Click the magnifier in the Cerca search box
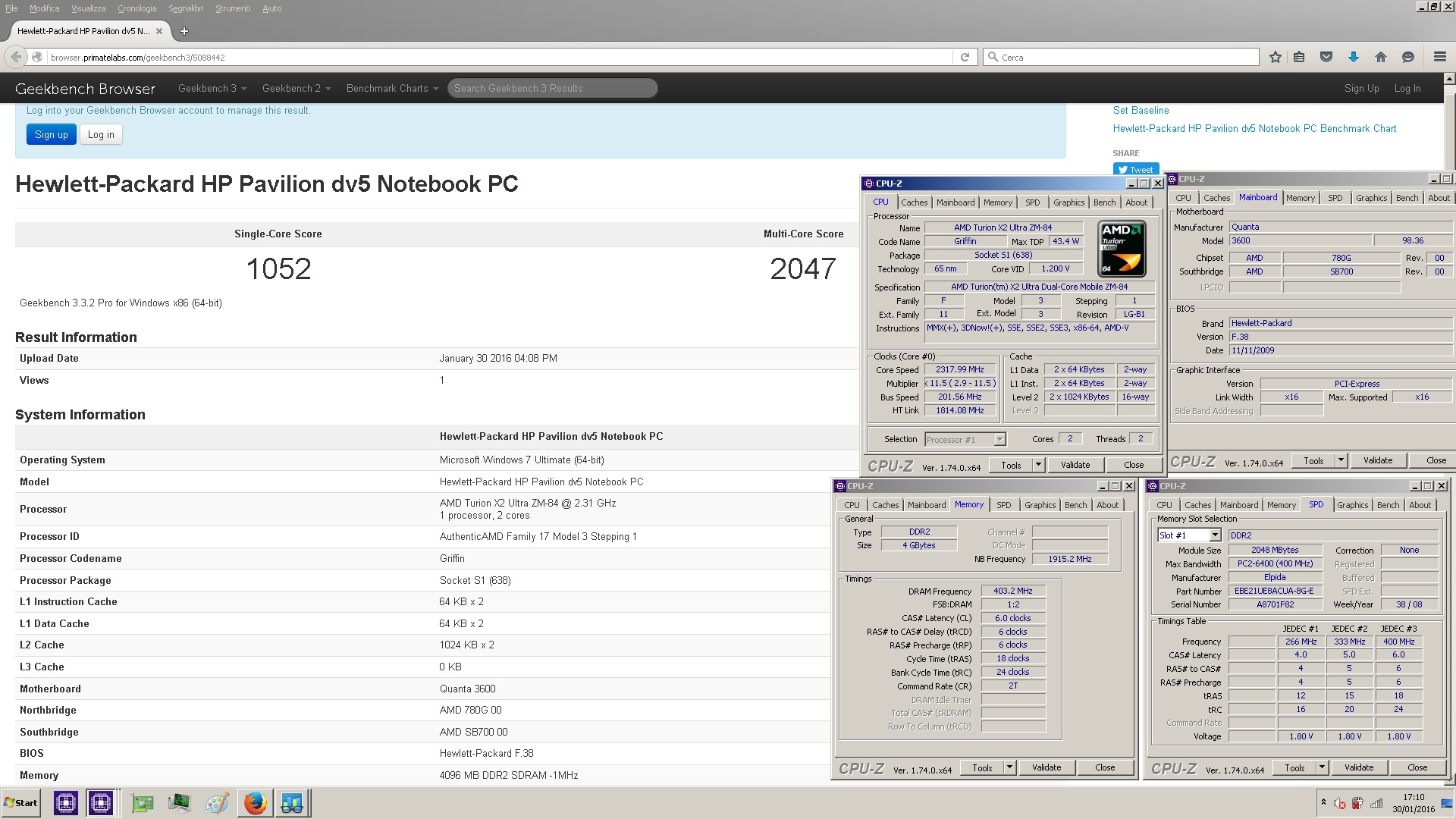The image size is (1456, 819). [993, 57]
